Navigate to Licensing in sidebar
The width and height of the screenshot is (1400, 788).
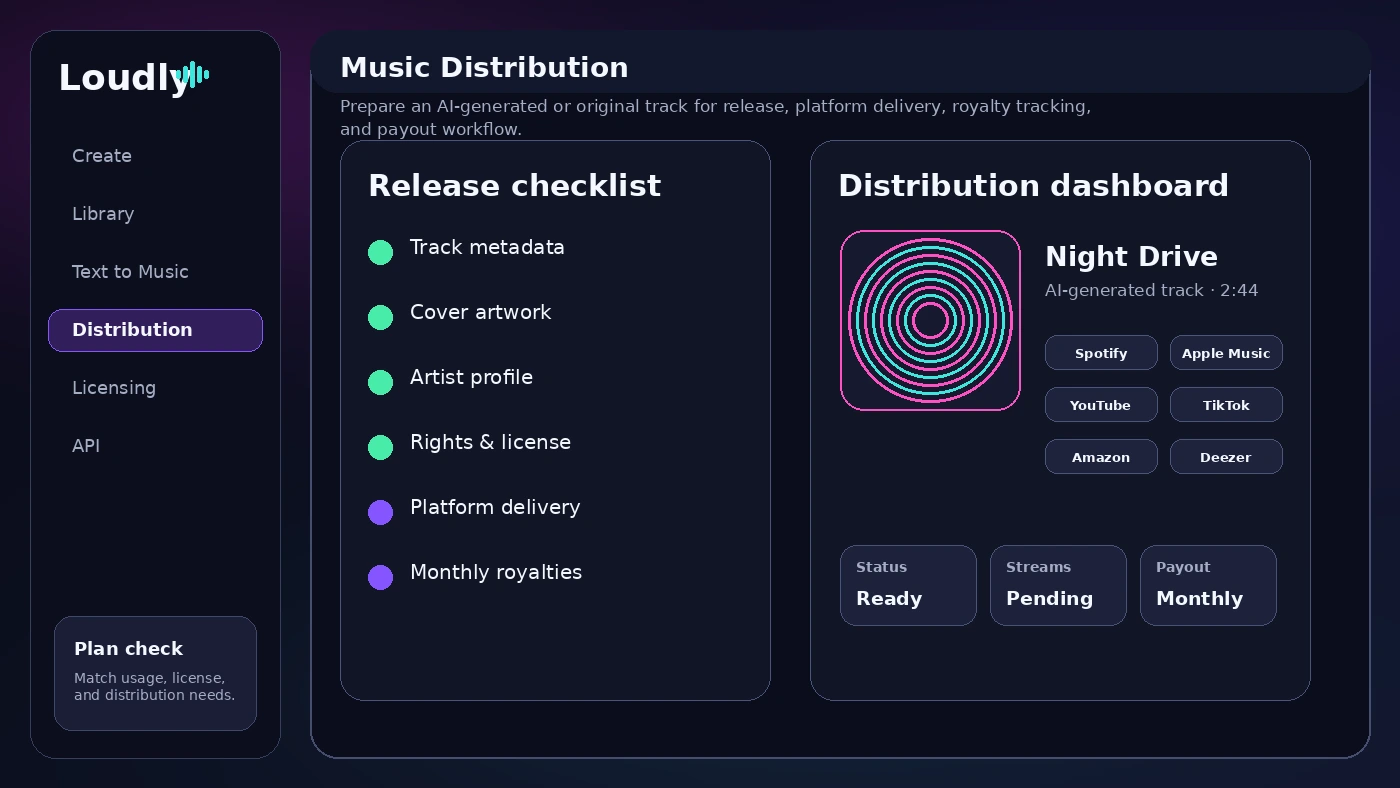[x=114, y=388]
